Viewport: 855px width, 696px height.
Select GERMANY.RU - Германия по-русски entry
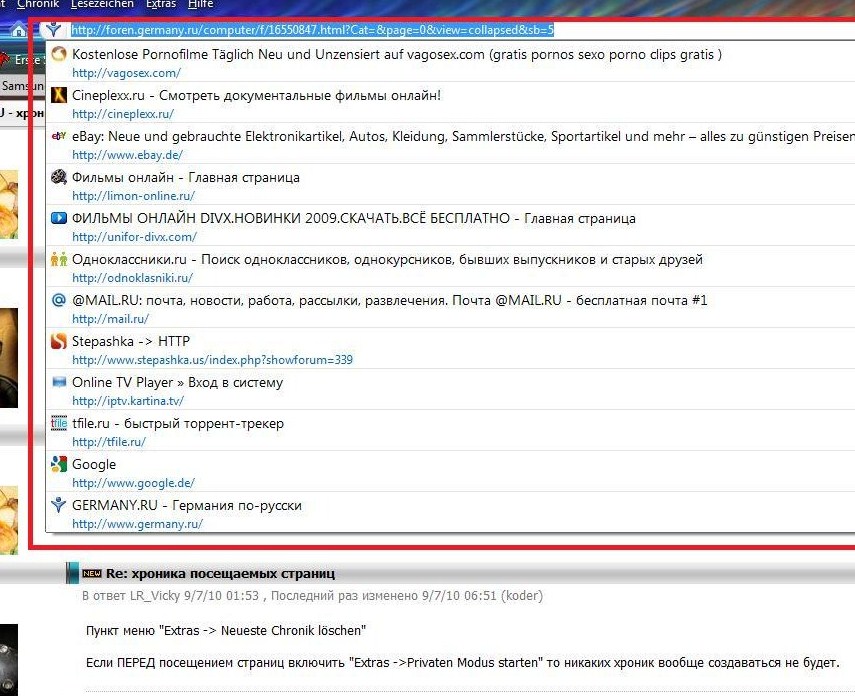tap(186, 506)
